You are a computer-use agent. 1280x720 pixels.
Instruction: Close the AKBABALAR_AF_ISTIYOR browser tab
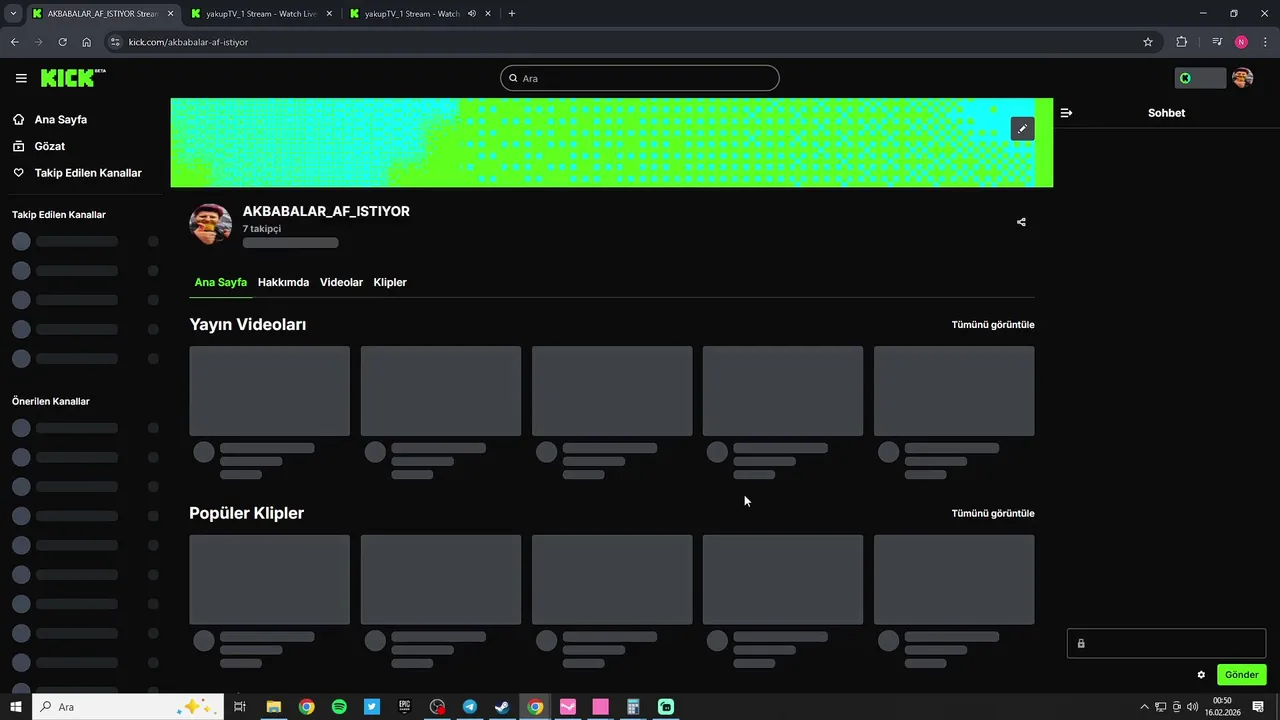(x=171, y=14)
